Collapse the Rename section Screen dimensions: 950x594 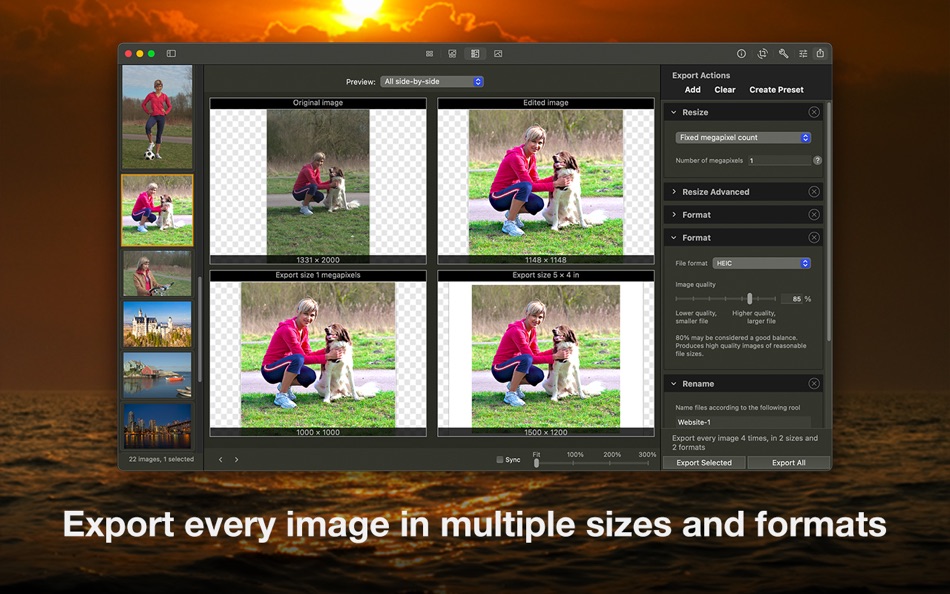(674, 384)
